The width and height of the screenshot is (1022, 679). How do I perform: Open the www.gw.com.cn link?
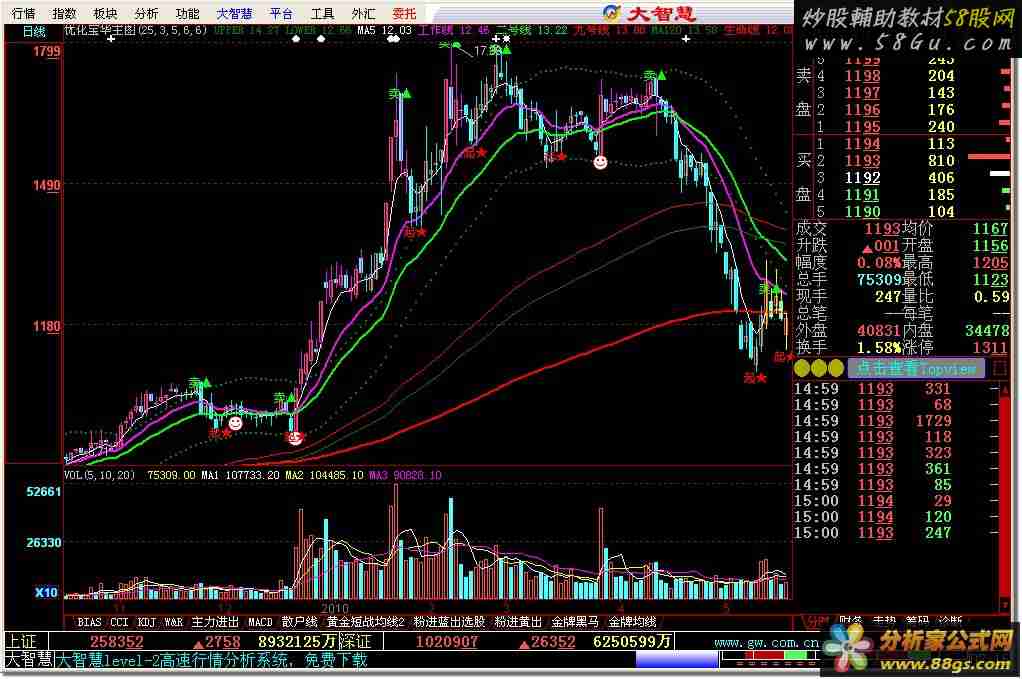tap(766, 643)
